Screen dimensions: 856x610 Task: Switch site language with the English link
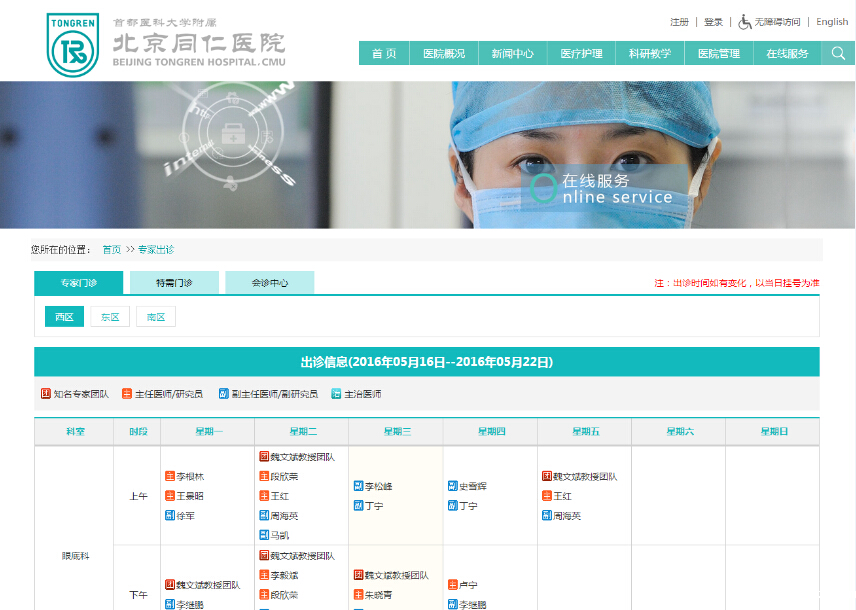[x=832, y=21]
